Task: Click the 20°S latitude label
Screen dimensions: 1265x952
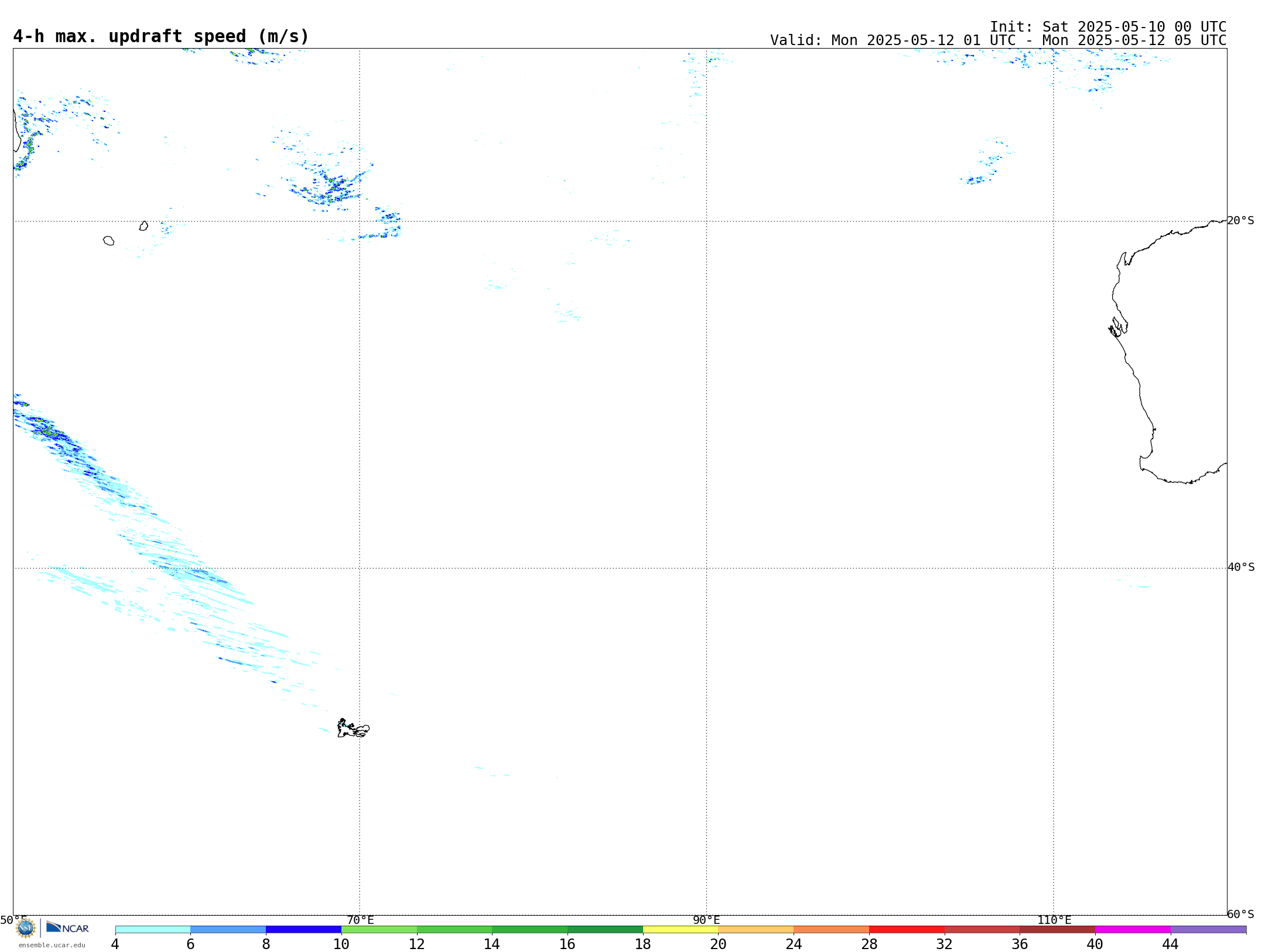Action: pyautogui.click(x=1241, y=221)
